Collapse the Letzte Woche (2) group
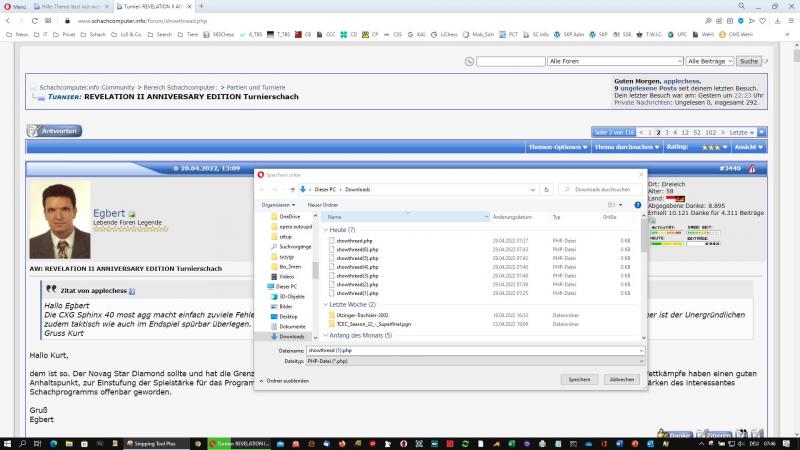 point(326,303)
